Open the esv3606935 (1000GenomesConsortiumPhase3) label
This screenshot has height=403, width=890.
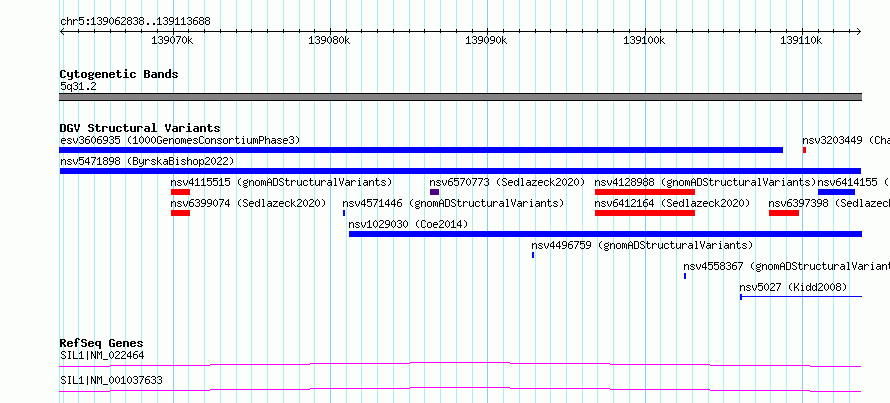pos(180,140)
